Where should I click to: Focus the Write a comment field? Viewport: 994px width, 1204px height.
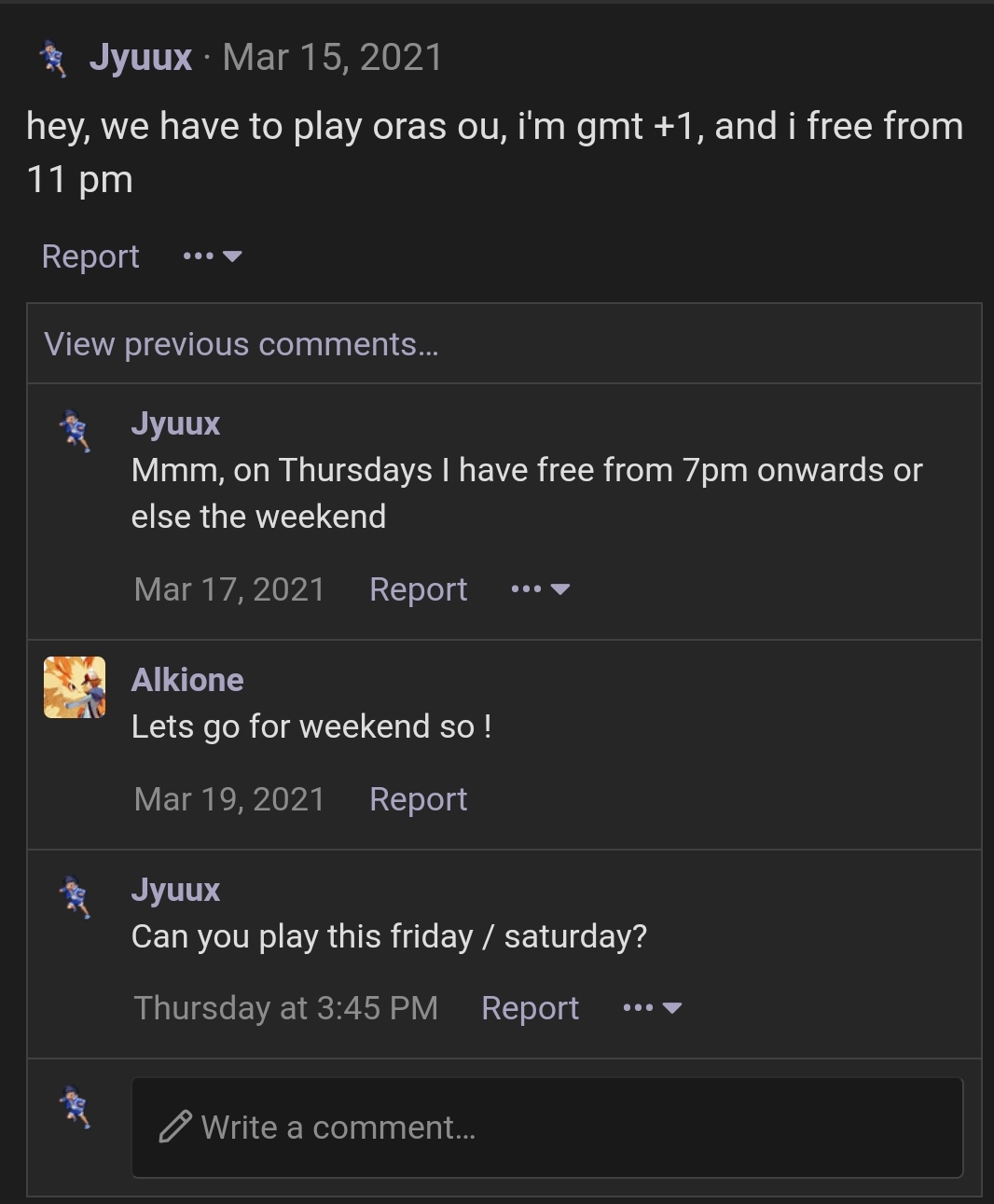tap(547, 1128)
